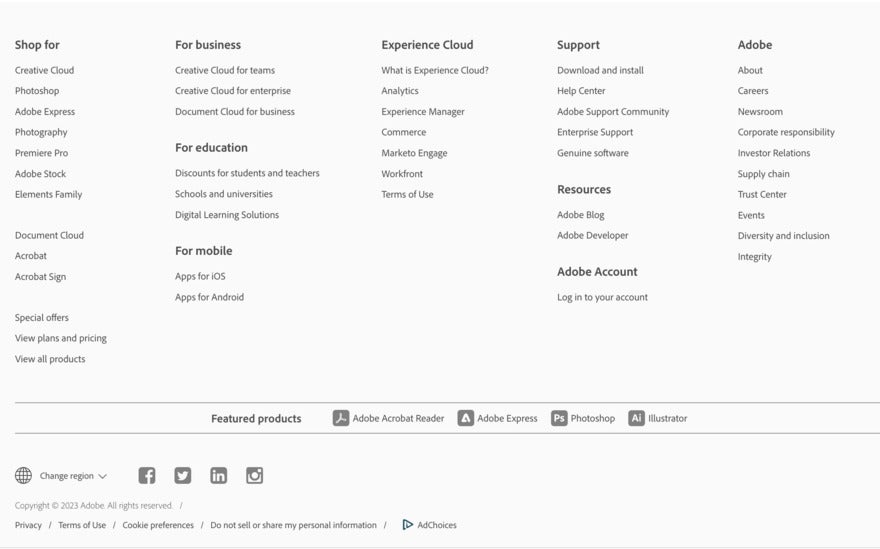880x549 pixels.
Task: Open Apps for Android link
Action: (x=209, y=297)
